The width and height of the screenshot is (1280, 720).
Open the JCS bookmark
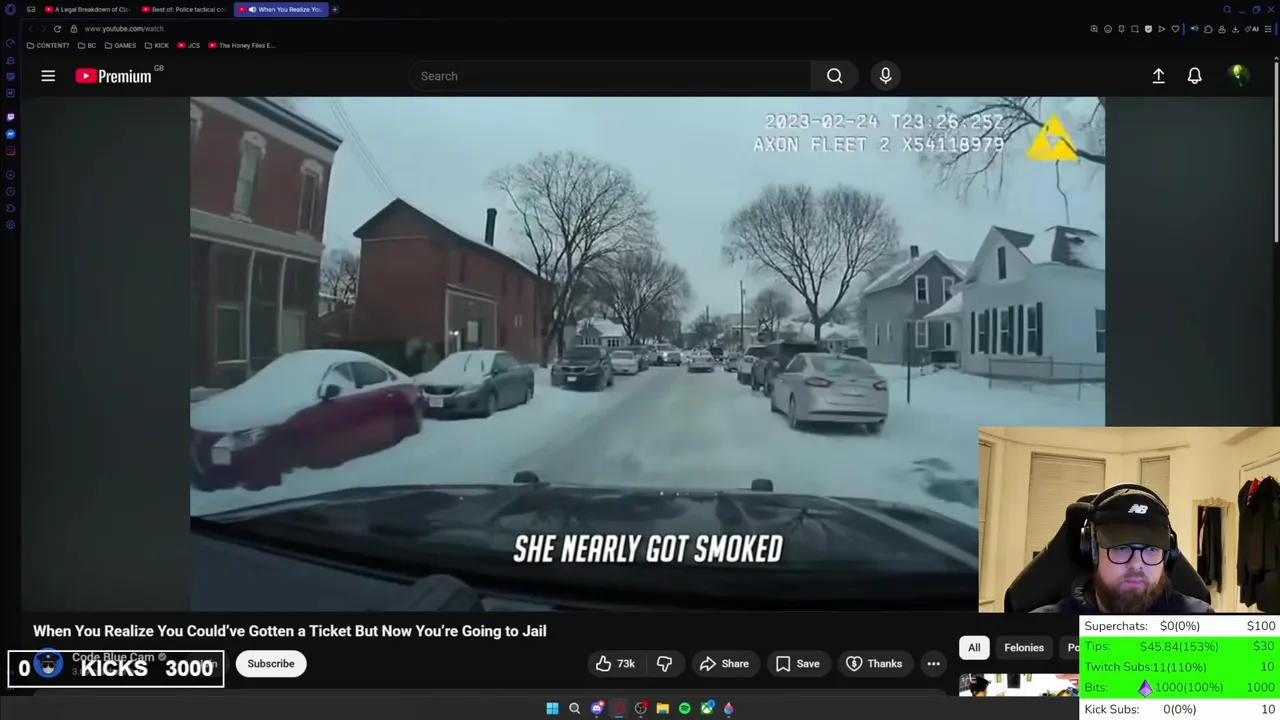coord(189,45)
